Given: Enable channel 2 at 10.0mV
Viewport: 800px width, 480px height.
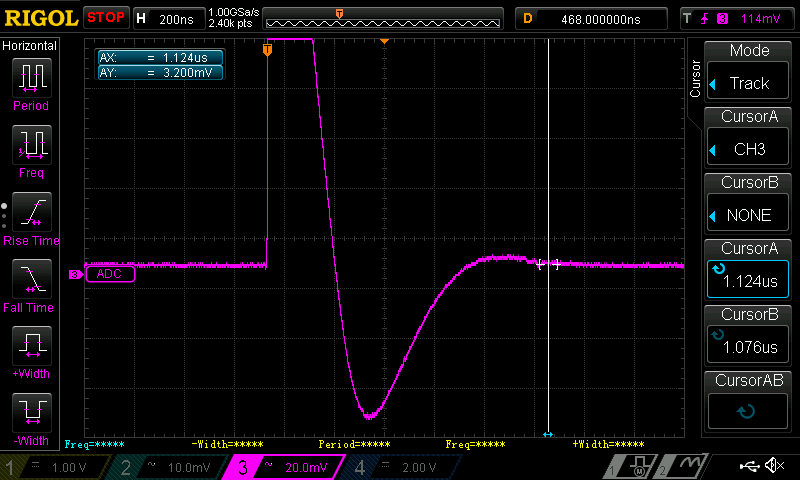Looking at the screenshot, I should point(166,467).
